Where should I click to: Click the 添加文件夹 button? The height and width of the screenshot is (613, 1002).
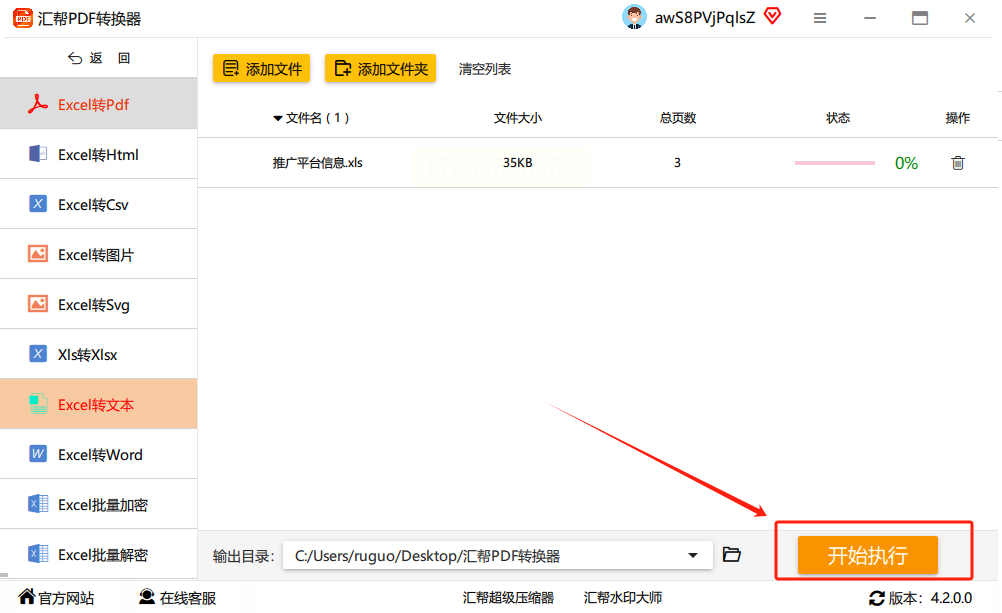pyautogui.click(x=380, y=68)
